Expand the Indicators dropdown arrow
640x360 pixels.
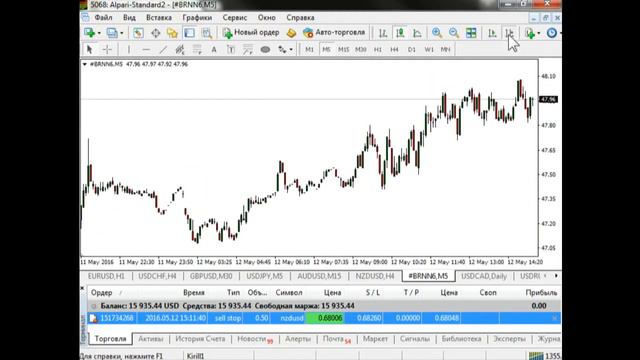[539, 33]
